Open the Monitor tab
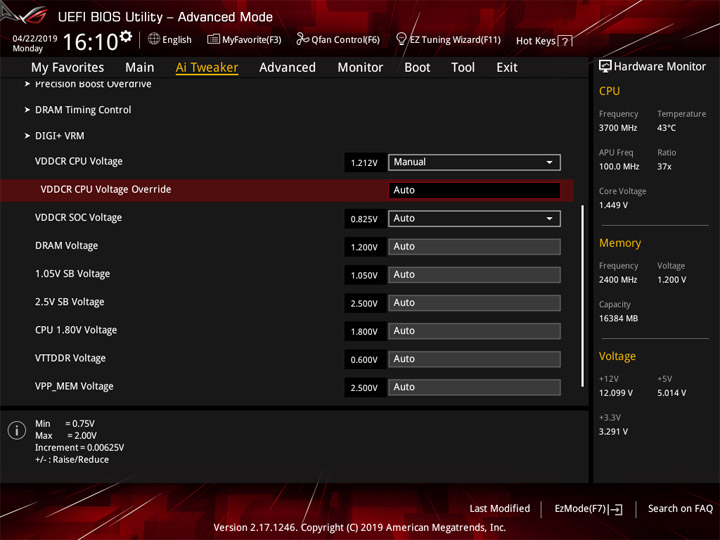The height and width of the screenshot is (540, 720). click(x=360, y=68)
